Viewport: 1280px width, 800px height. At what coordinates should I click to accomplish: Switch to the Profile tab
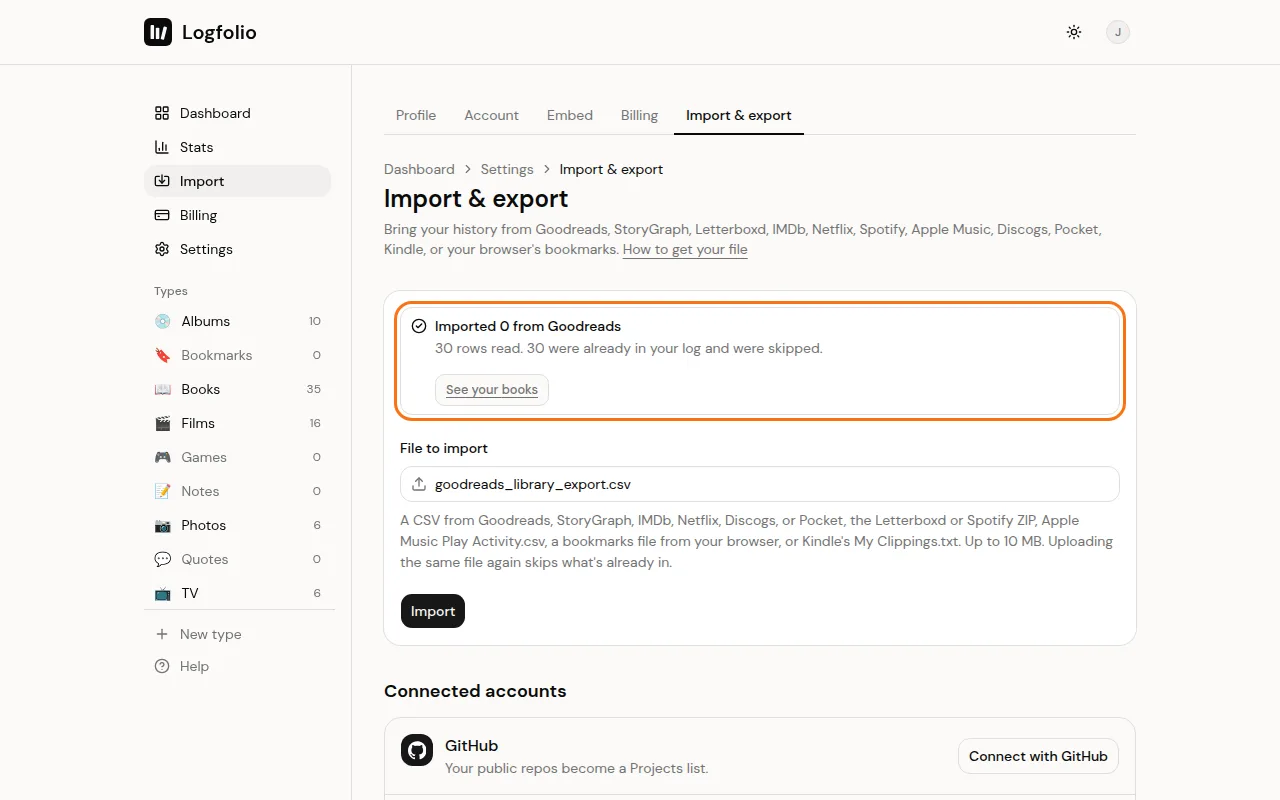[x=416, y=115]
